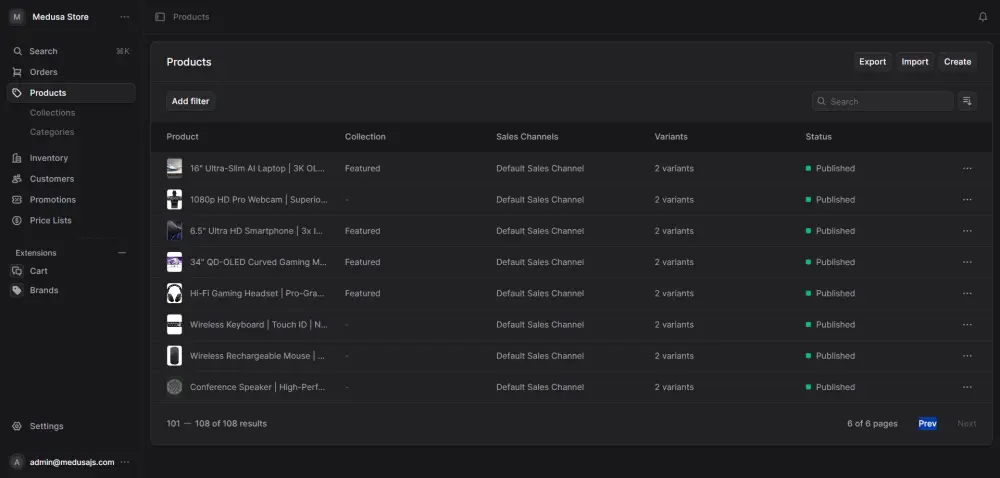
Task: Click the Add filter button
Action: click(190, 101)
